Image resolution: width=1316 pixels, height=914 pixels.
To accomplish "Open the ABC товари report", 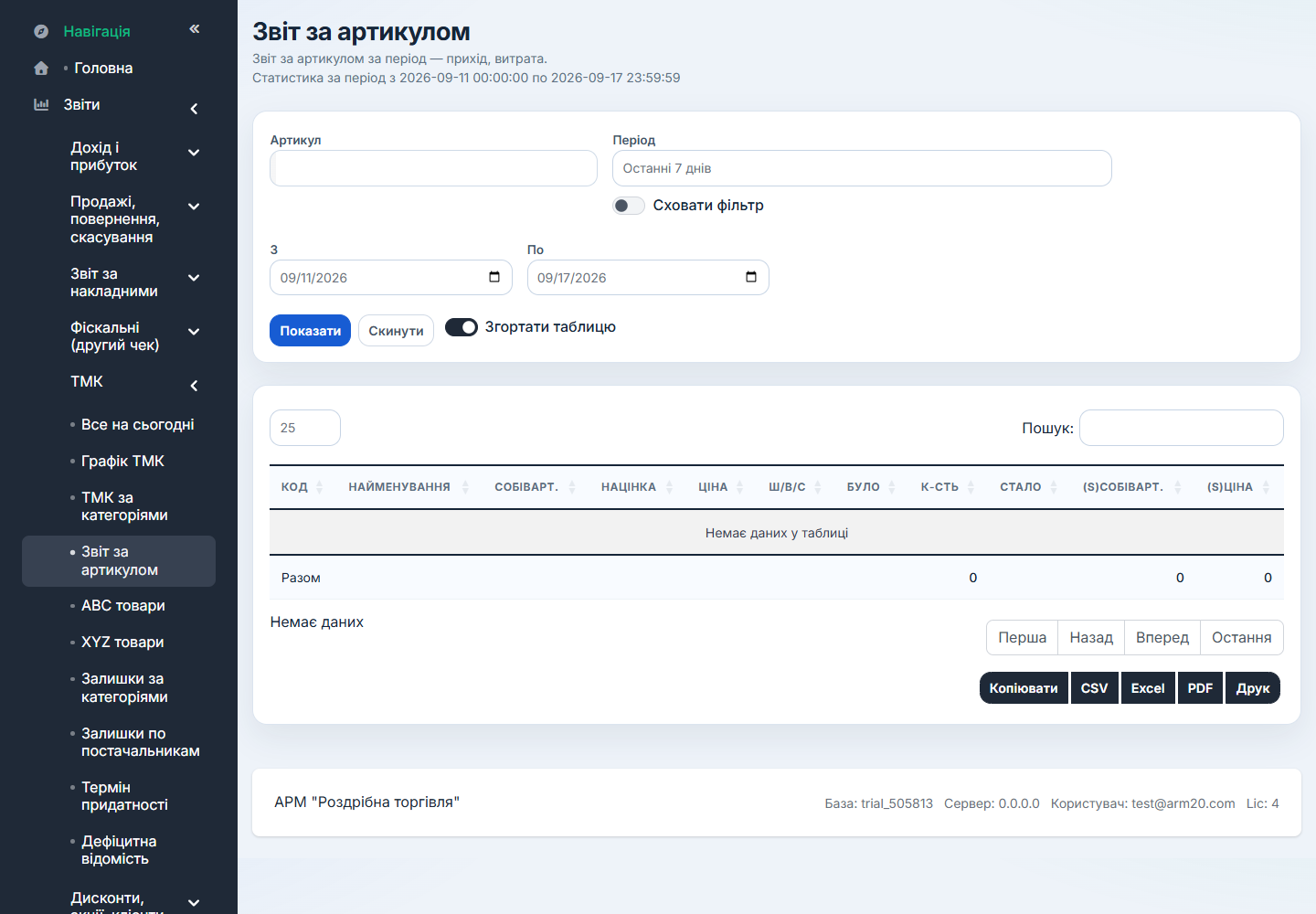I will 123,606.
